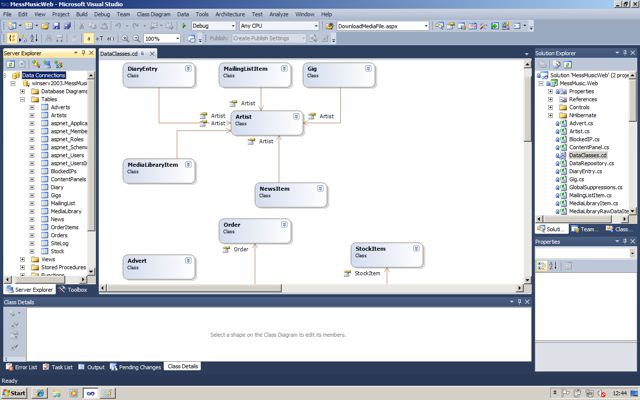Expand the Properties node in Solution Explorer
The width and height of the screenshot is (640, 400).
550,91
